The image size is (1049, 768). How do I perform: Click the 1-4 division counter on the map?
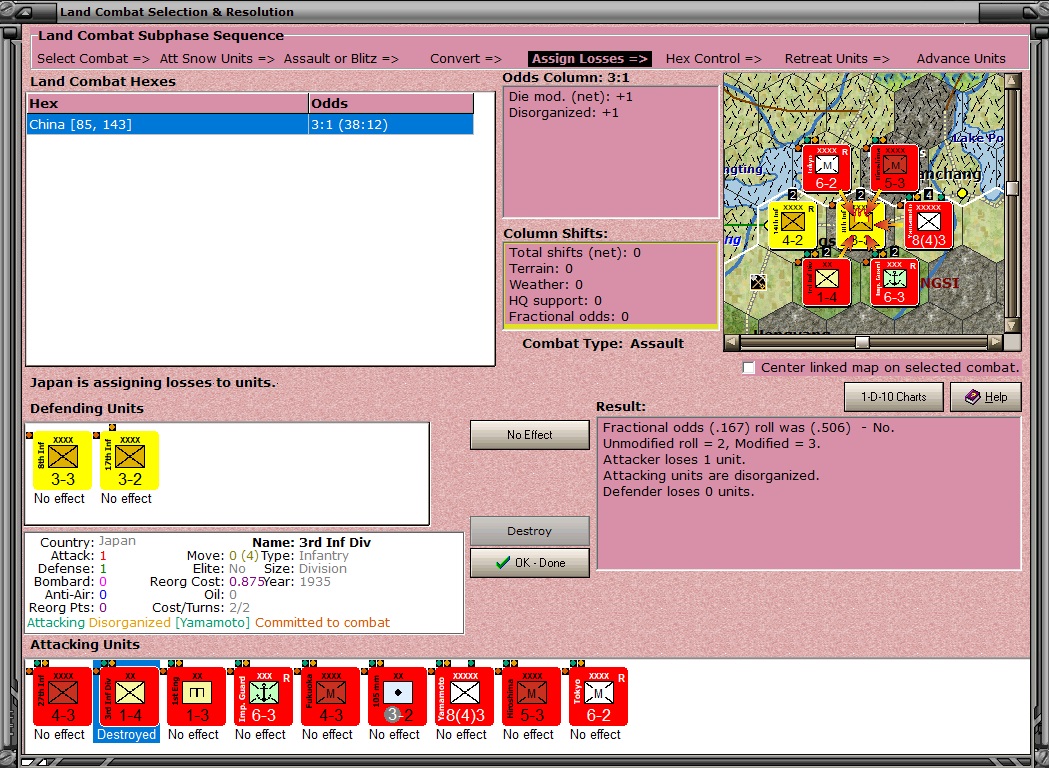tap(826, 283)
